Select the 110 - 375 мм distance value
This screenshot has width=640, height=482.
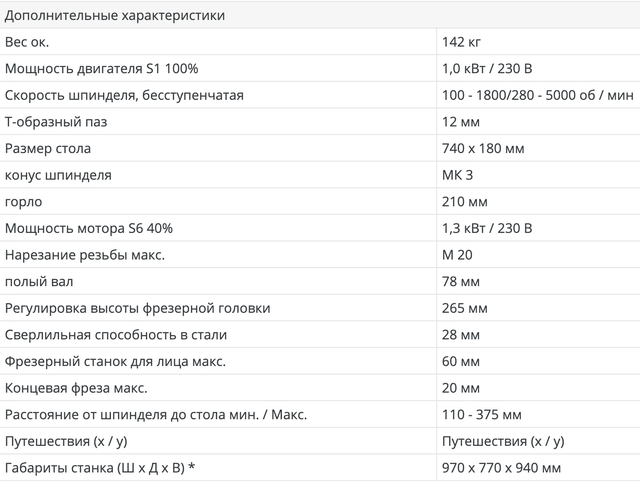tap(482, 415)
